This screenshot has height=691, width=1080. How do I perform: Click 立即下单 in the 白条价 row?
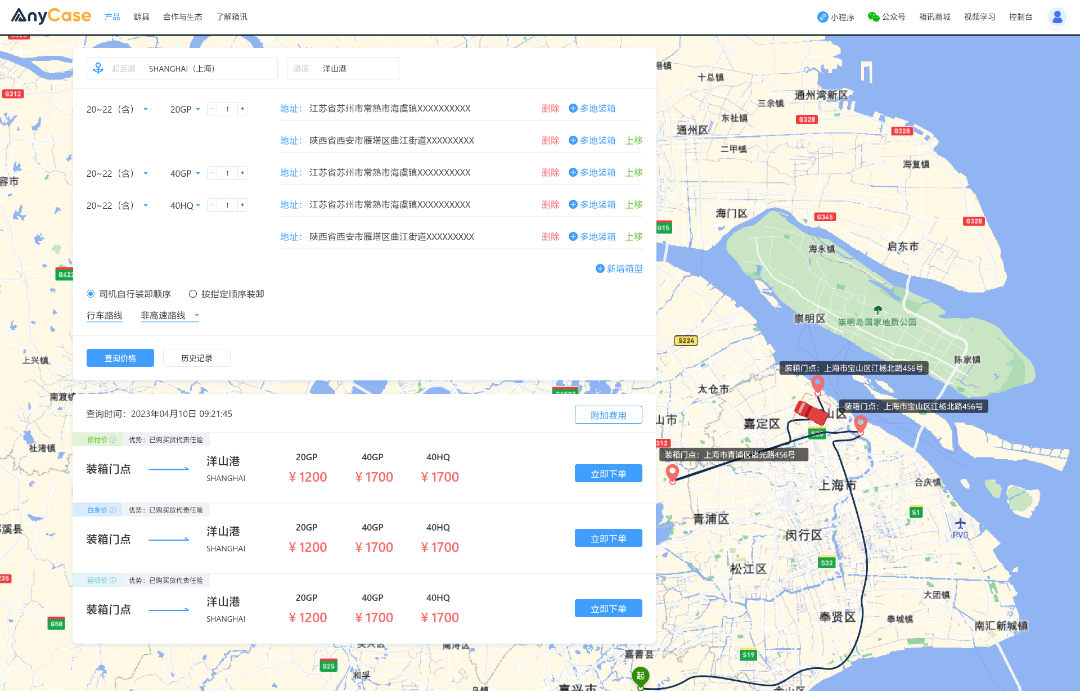pos(609,539)
